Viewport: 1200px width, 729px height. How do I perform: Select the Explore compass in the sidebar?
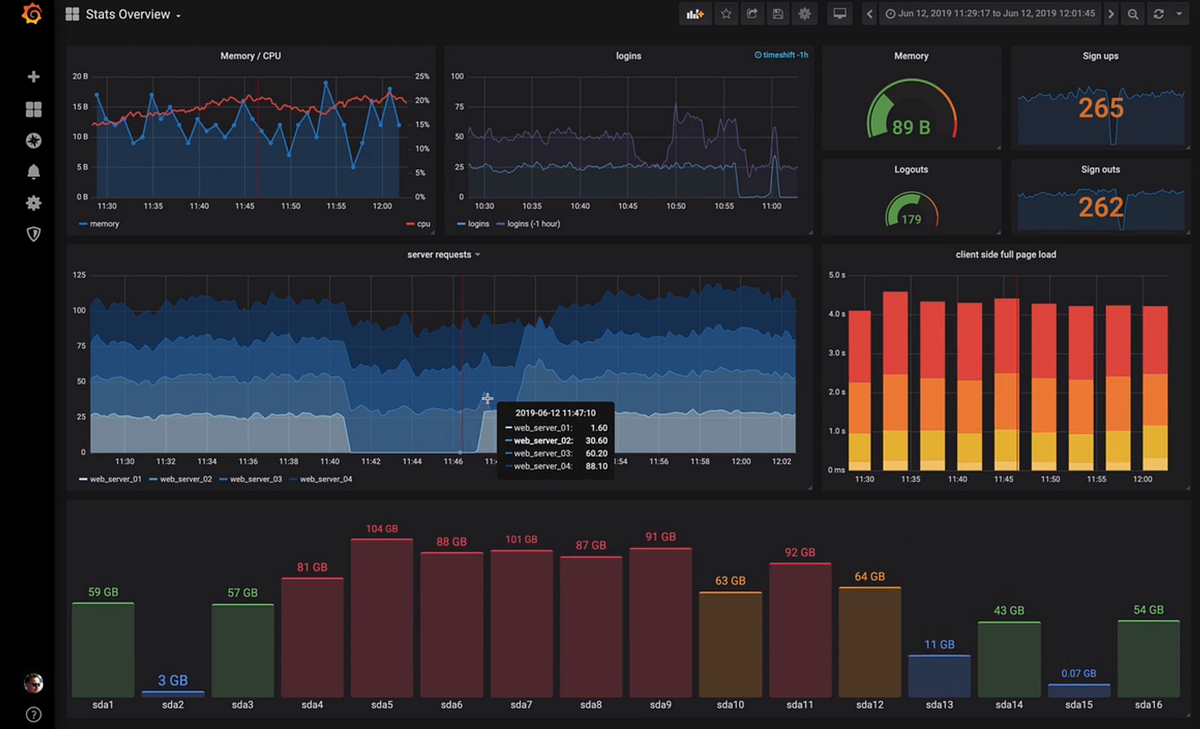coord(33,140)
